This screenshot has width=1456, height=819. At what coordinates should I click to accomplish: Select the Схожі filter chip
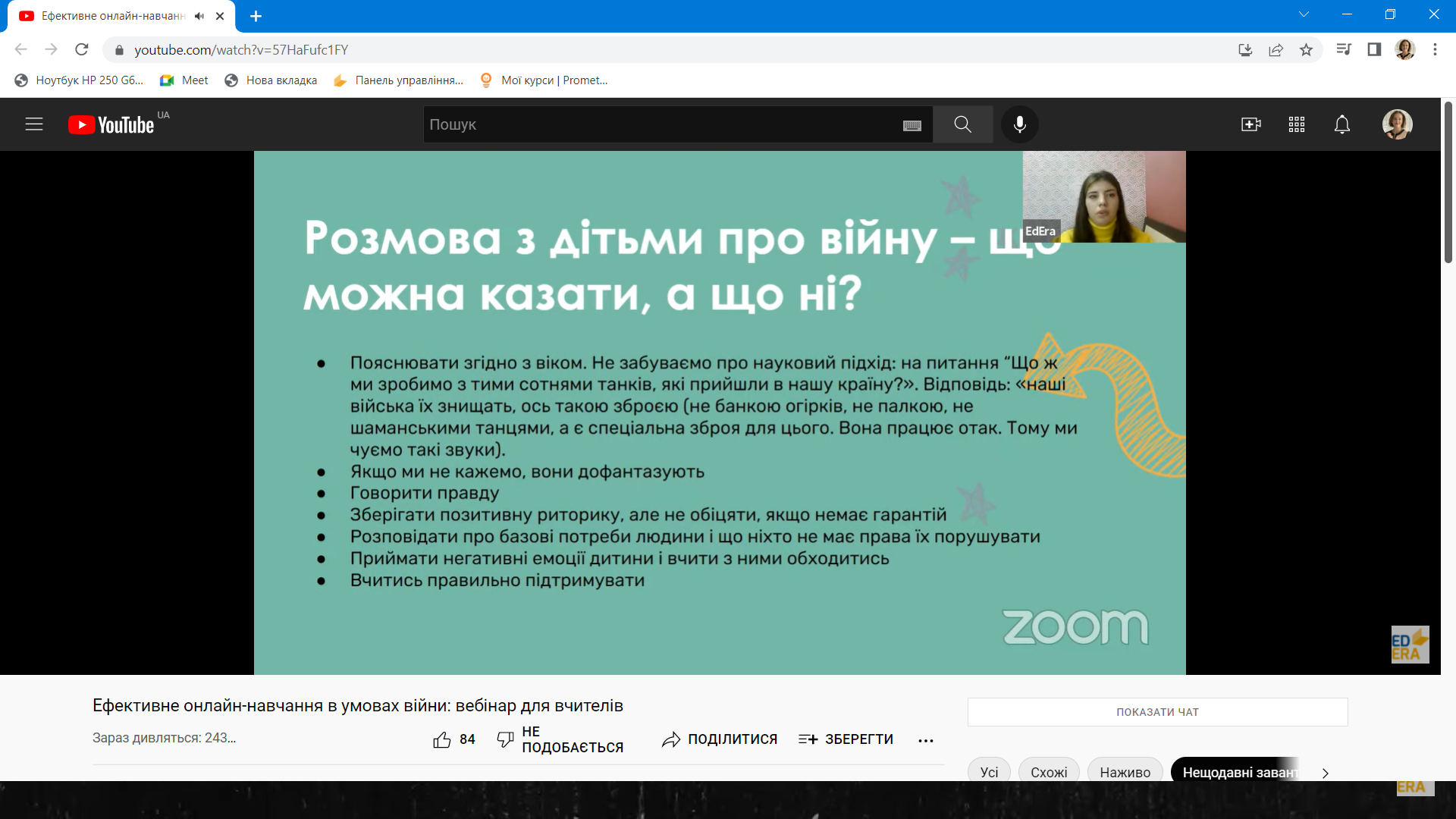click(x=1049, y=771)
